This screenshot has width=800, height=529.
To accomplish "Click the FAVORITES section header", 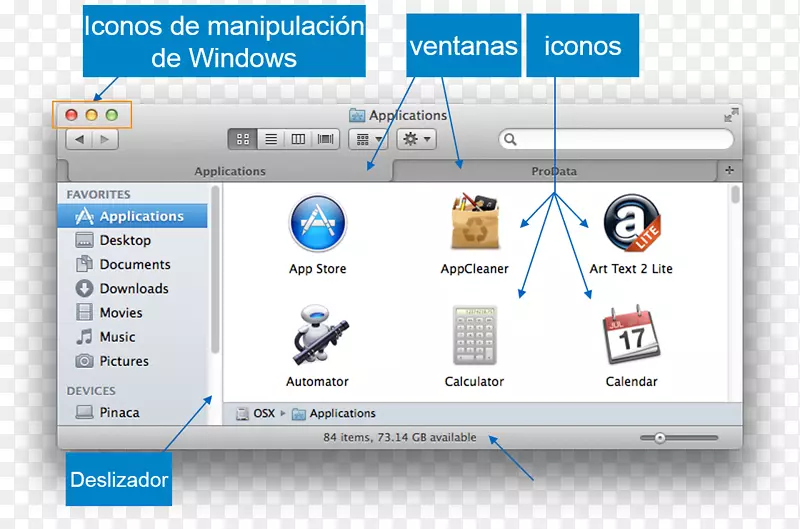I will [x=98, y=194].
